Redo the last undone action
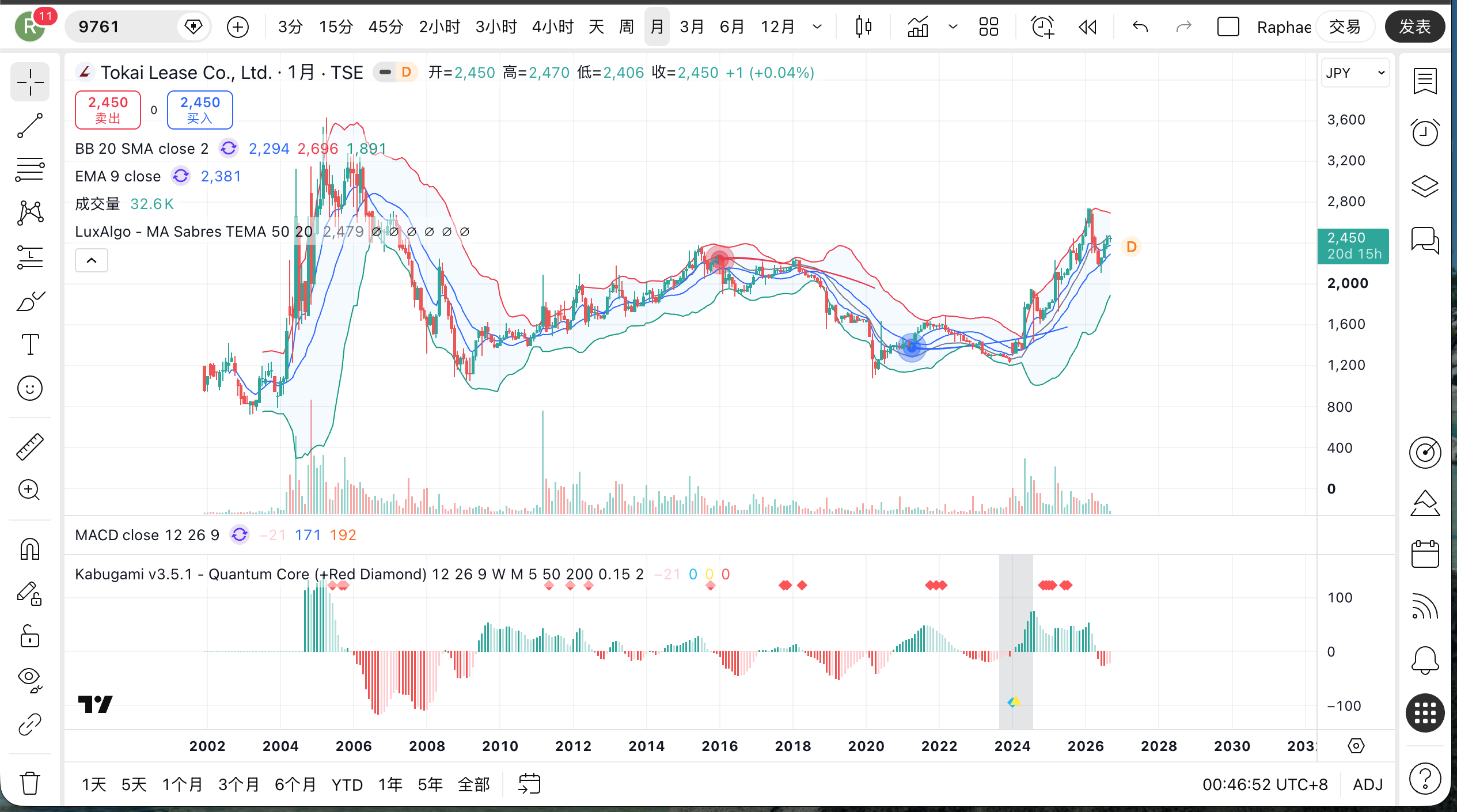This screenshot has width=1457, height=812. (x=1183, y=27)
